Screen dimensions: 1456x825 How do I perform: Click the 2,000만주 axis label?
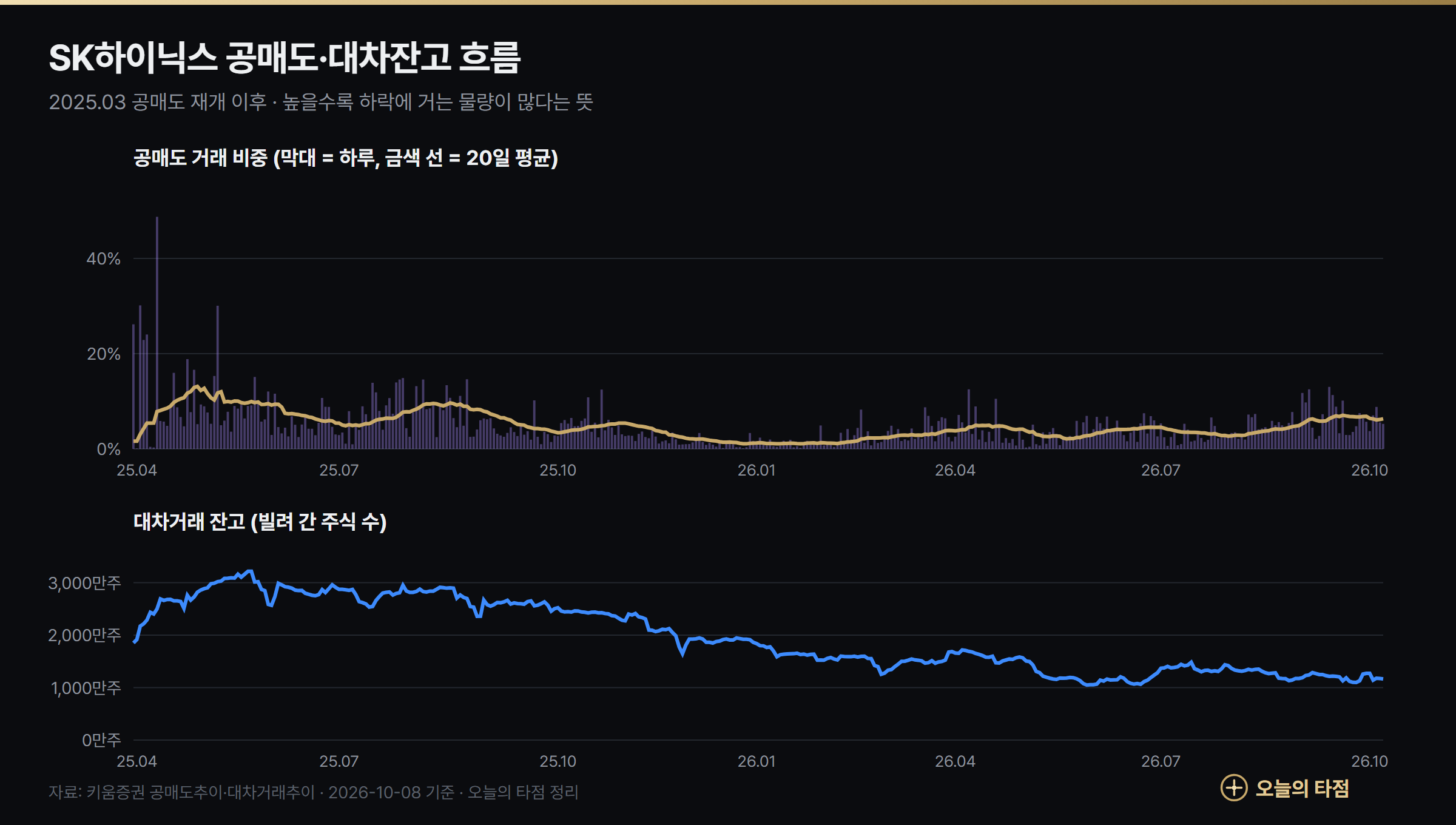[85, 635]
